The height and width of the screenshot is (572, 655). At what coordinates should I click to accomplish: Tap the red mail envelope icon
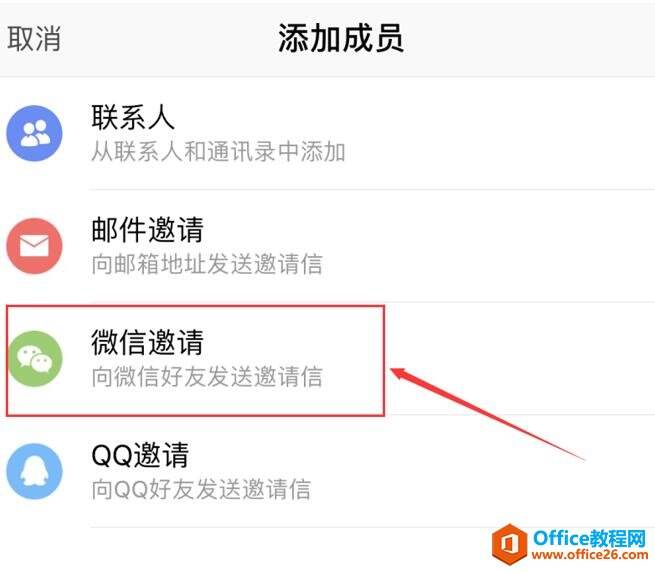click(34, 246)
